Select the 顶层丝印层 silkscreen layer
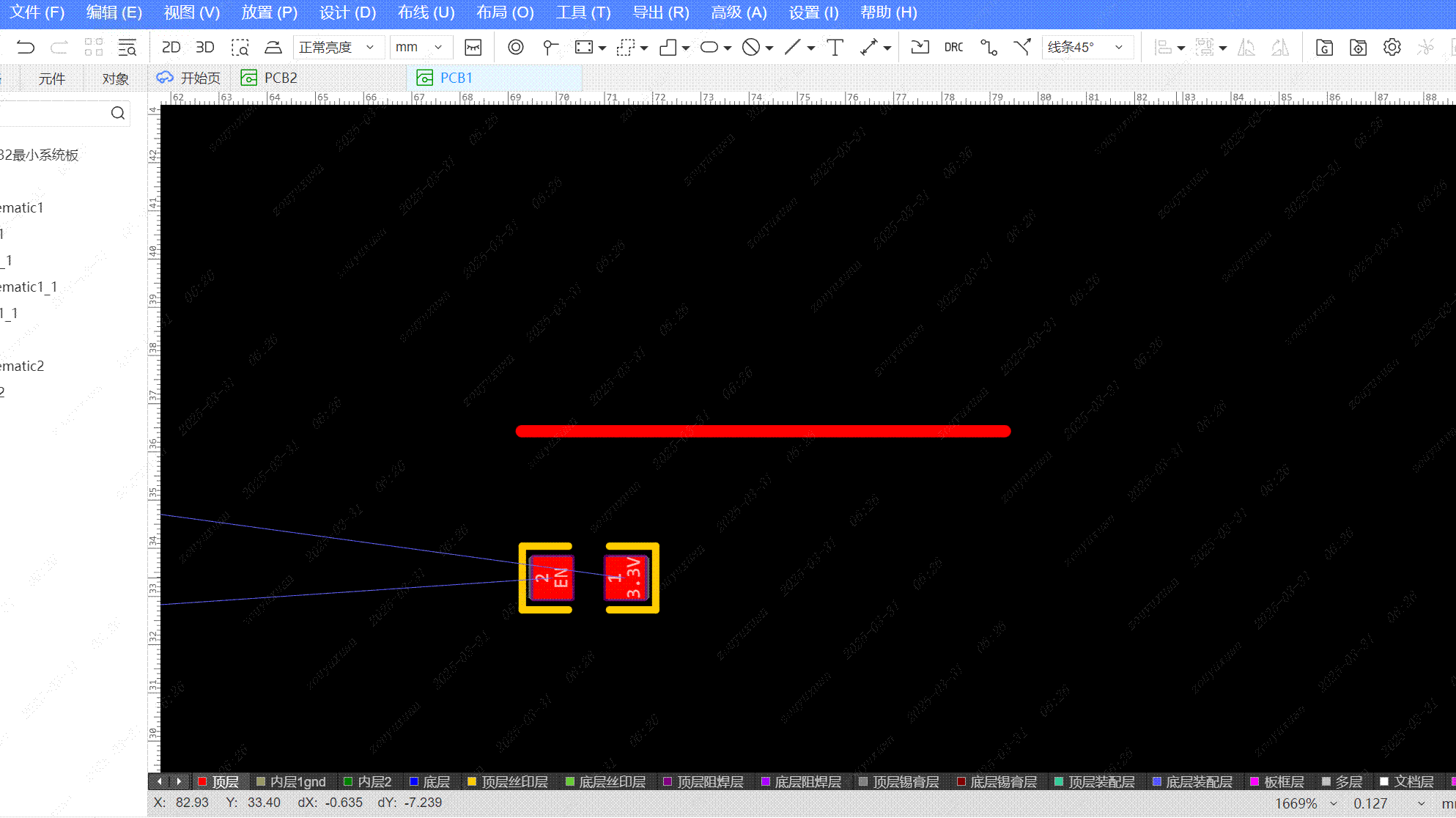 tap(514, 782)
